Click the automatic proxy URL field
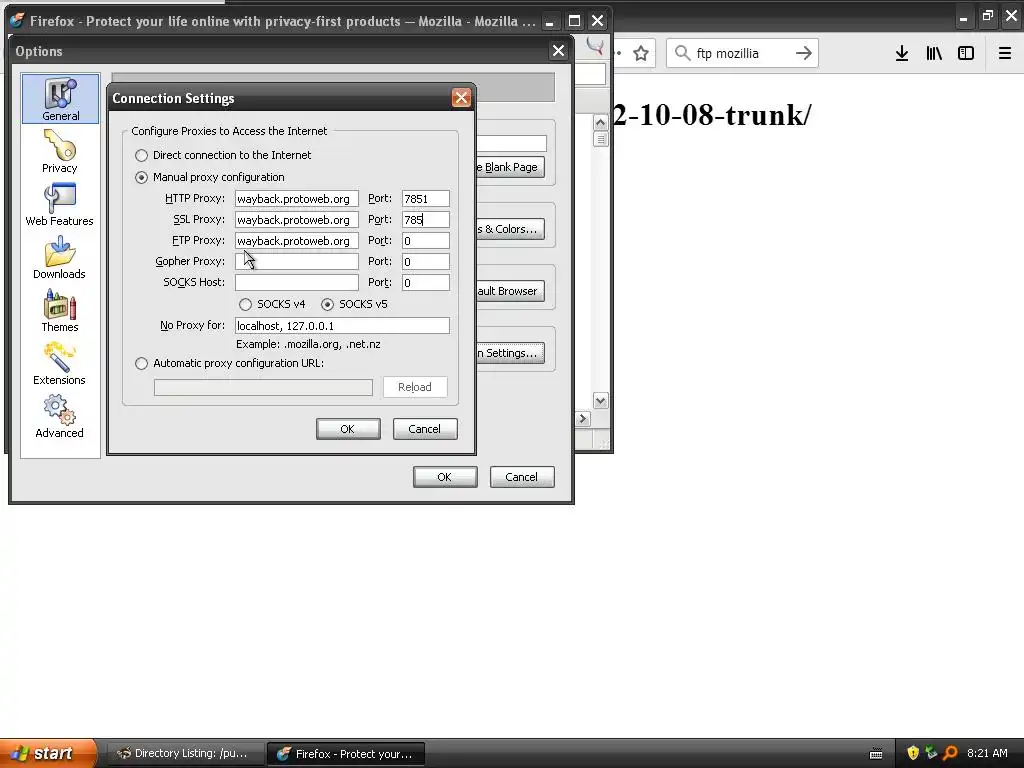The height and width of the screenshot is (768, 1024). (263, 387)
